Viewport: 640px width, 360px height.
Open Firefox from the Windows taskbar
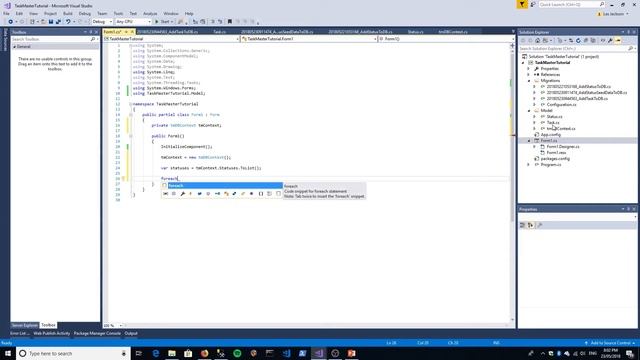[204, 353]
